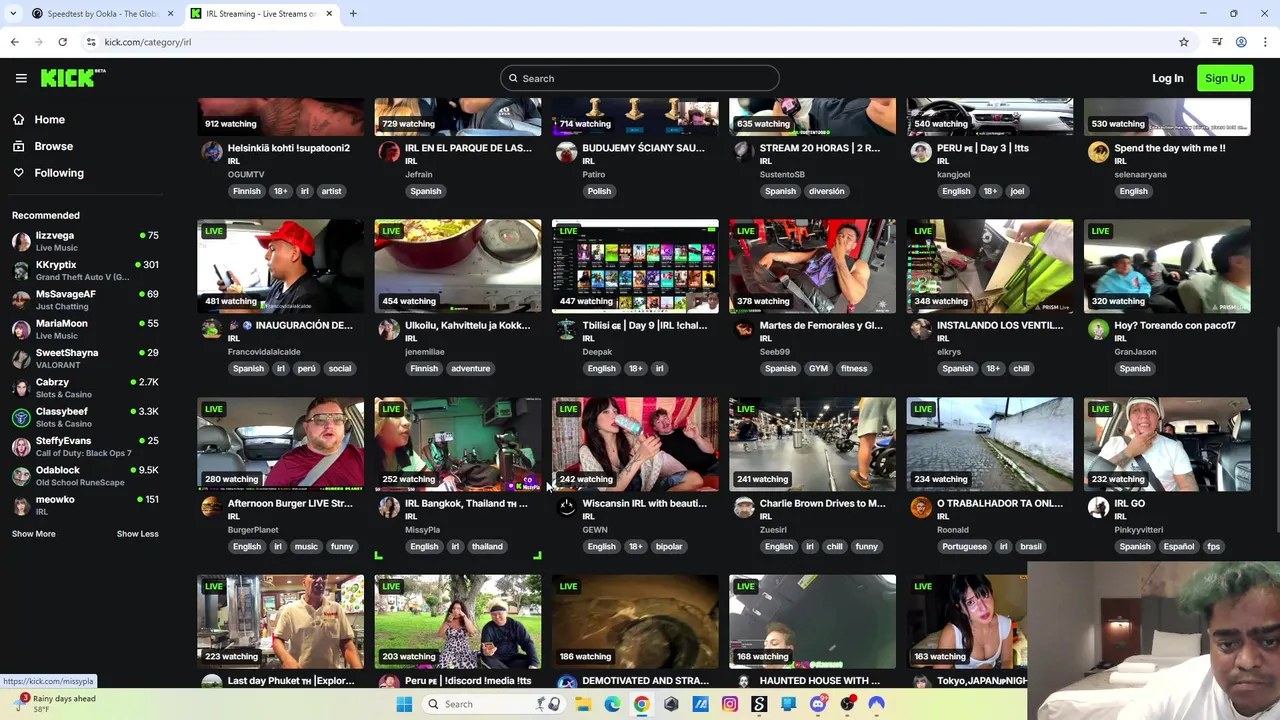
Task: Select the bipolar tag under GEWN
Action: 669,546
